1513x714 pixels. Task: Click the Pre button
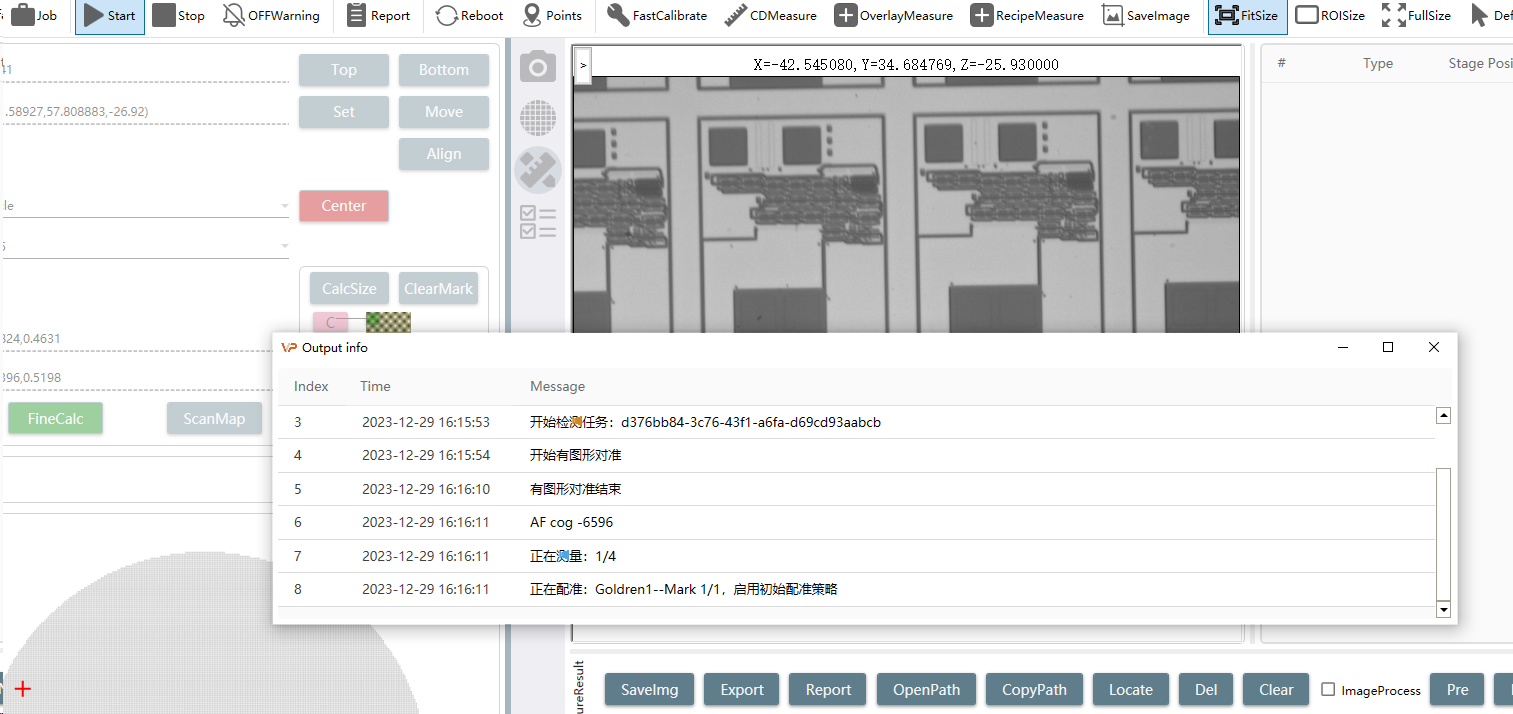tap(1458, 690)
